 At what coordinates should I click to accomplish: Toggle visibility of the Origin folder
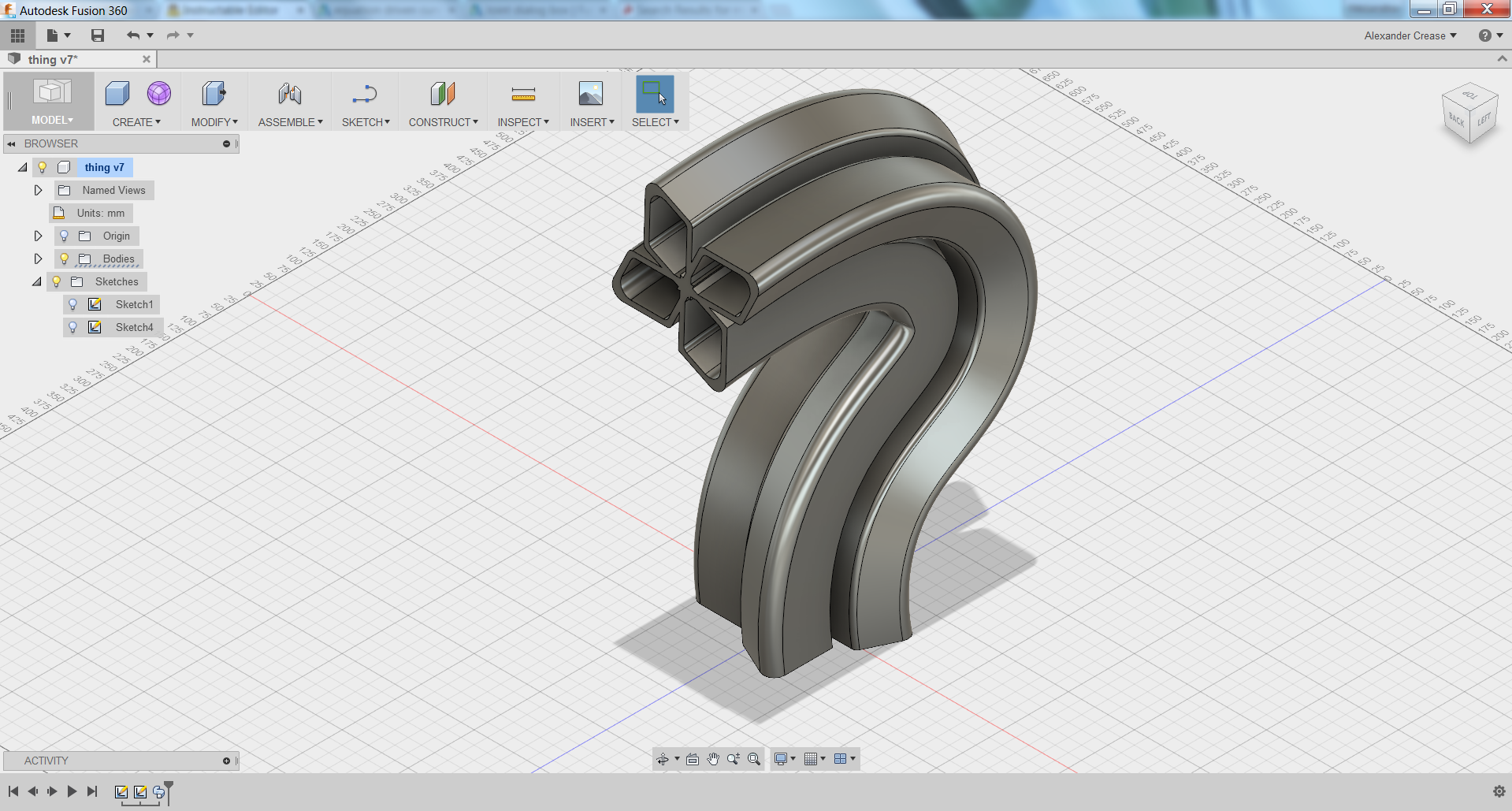click(x=63, y=236)
